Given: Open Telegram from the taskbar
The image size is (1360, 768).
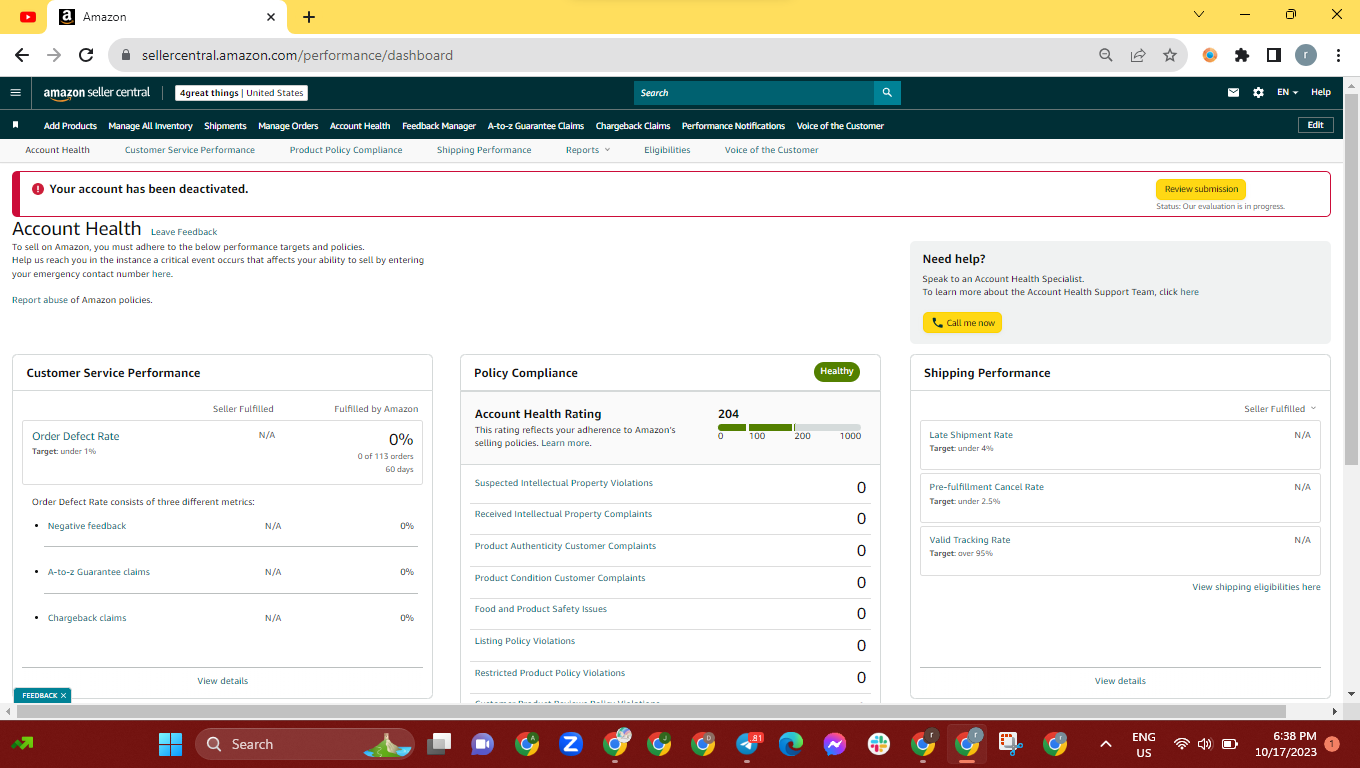Looking at the screenshot, I should point(747,744).
